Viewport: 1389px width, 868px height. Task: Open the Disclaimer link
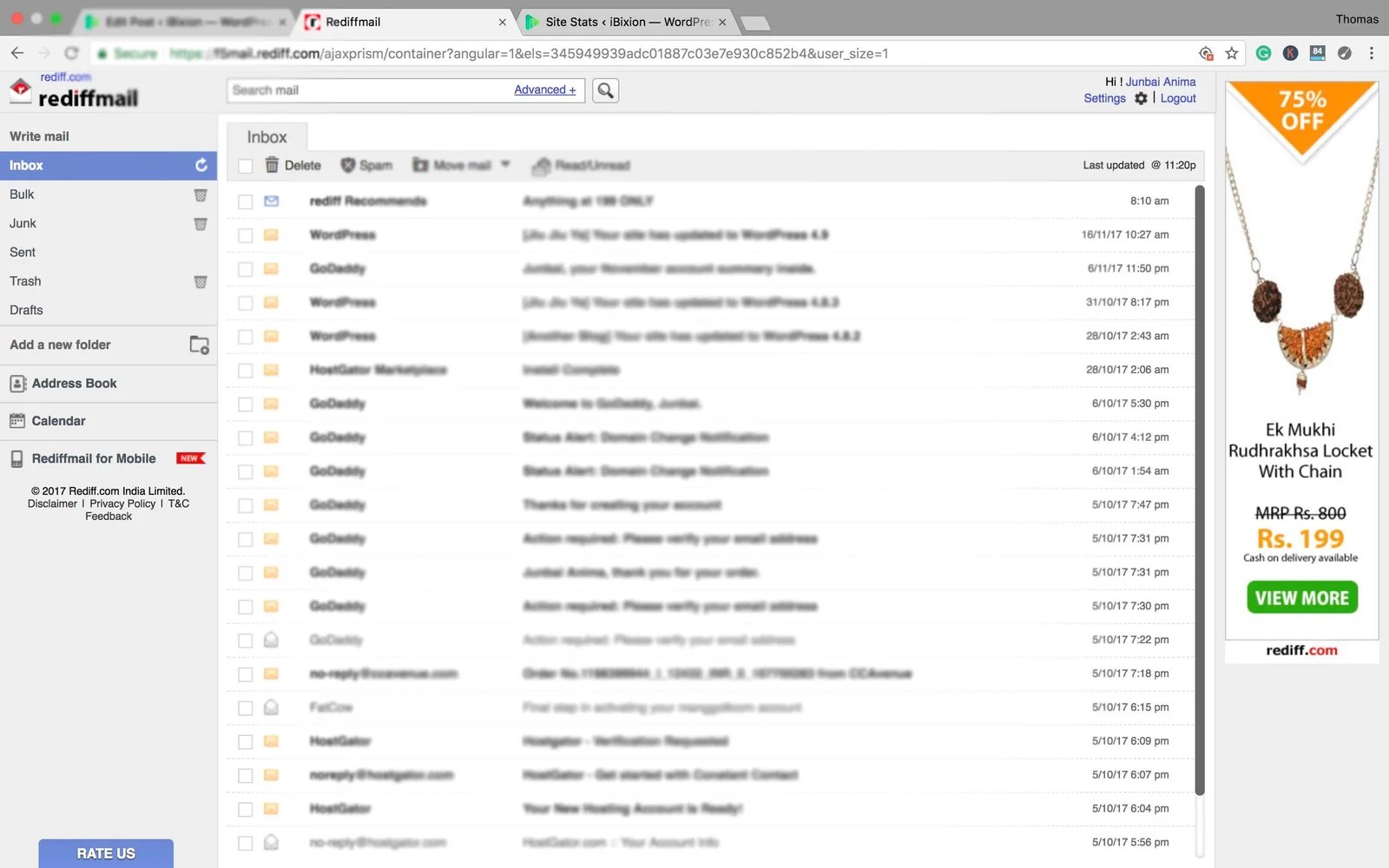pos(52,503)
